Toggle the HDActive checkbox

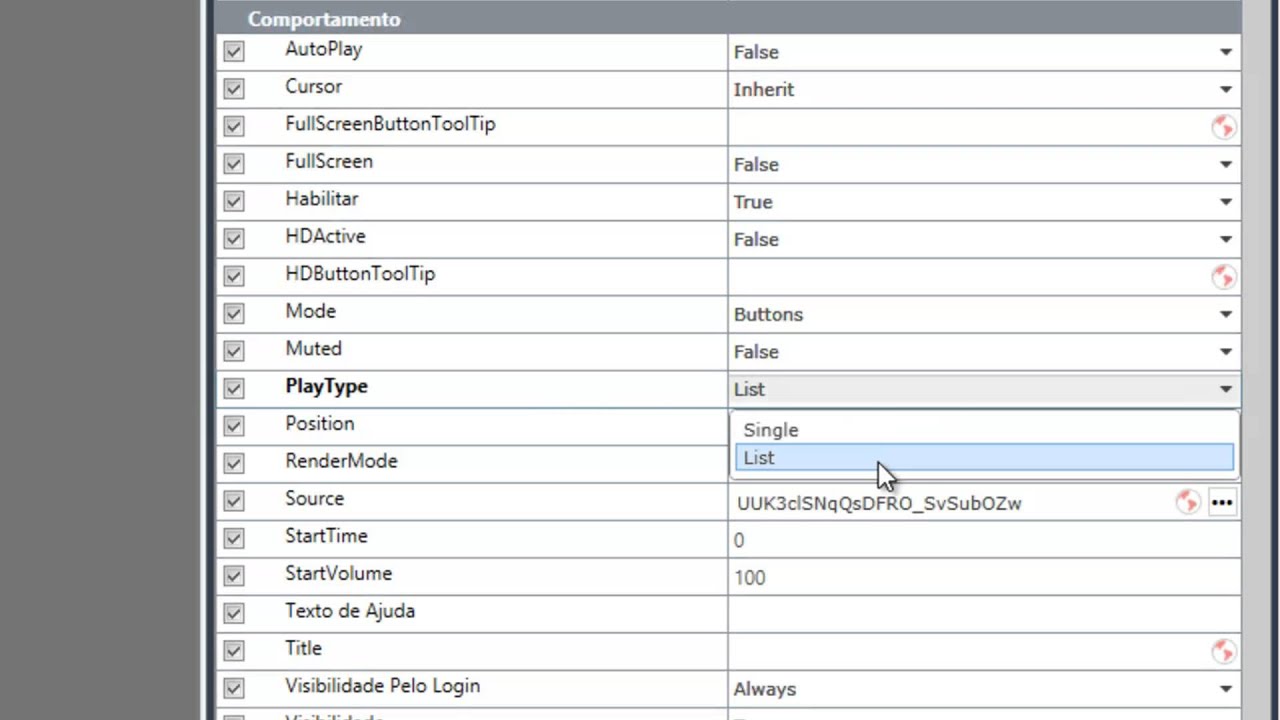pyautogui.click(x=234, y=239)
